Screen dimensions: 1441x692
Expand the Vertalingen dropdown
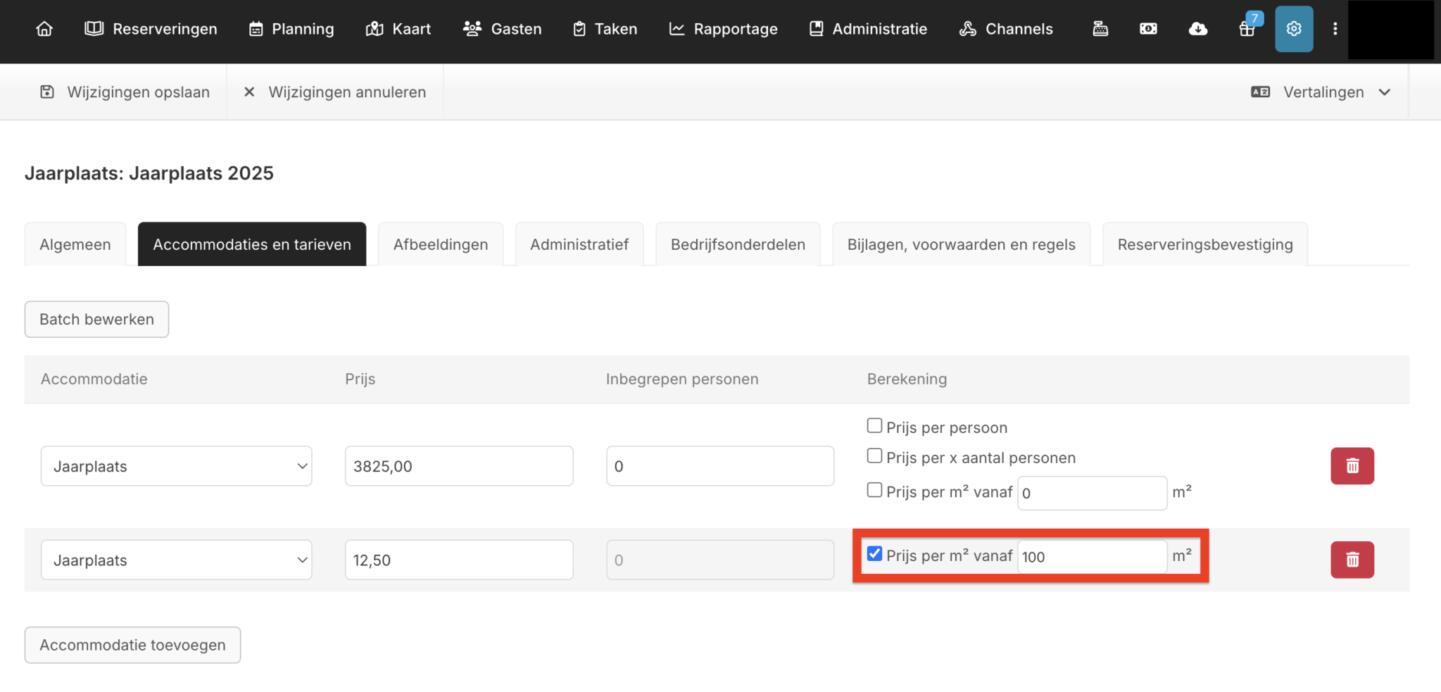tap(1321, 92)
